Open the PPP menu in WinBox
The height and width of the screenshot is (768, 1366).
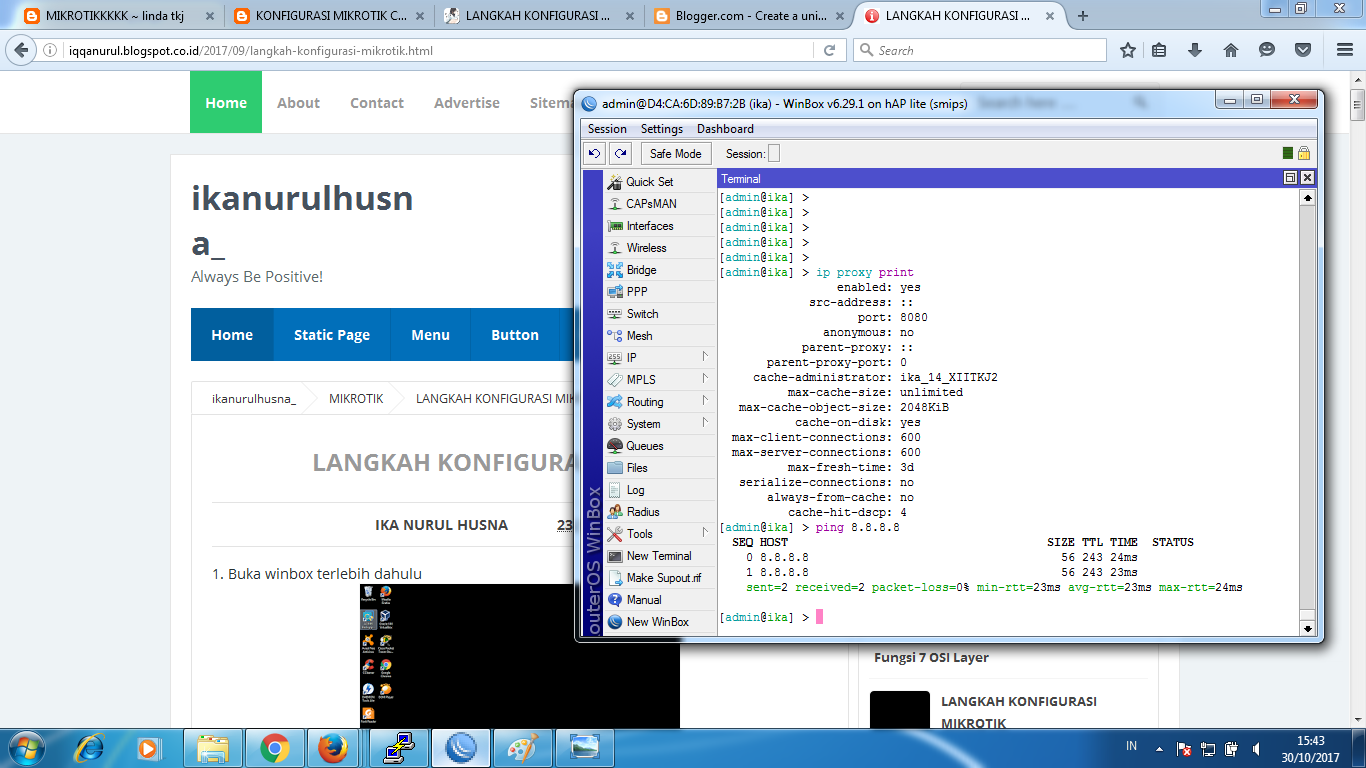(x=660, y=292)
